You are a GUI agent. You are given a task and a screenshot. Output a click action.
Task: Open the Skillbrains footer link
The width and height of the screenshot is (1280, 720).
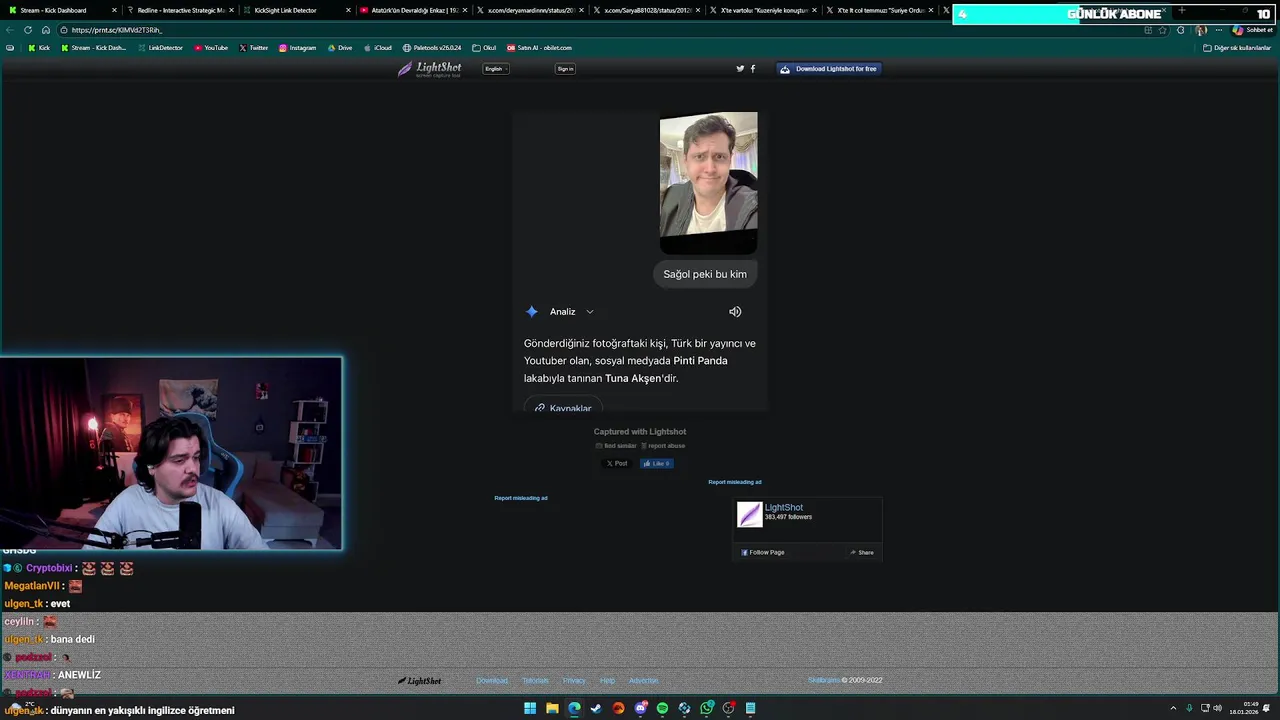[x=824, y=681]
